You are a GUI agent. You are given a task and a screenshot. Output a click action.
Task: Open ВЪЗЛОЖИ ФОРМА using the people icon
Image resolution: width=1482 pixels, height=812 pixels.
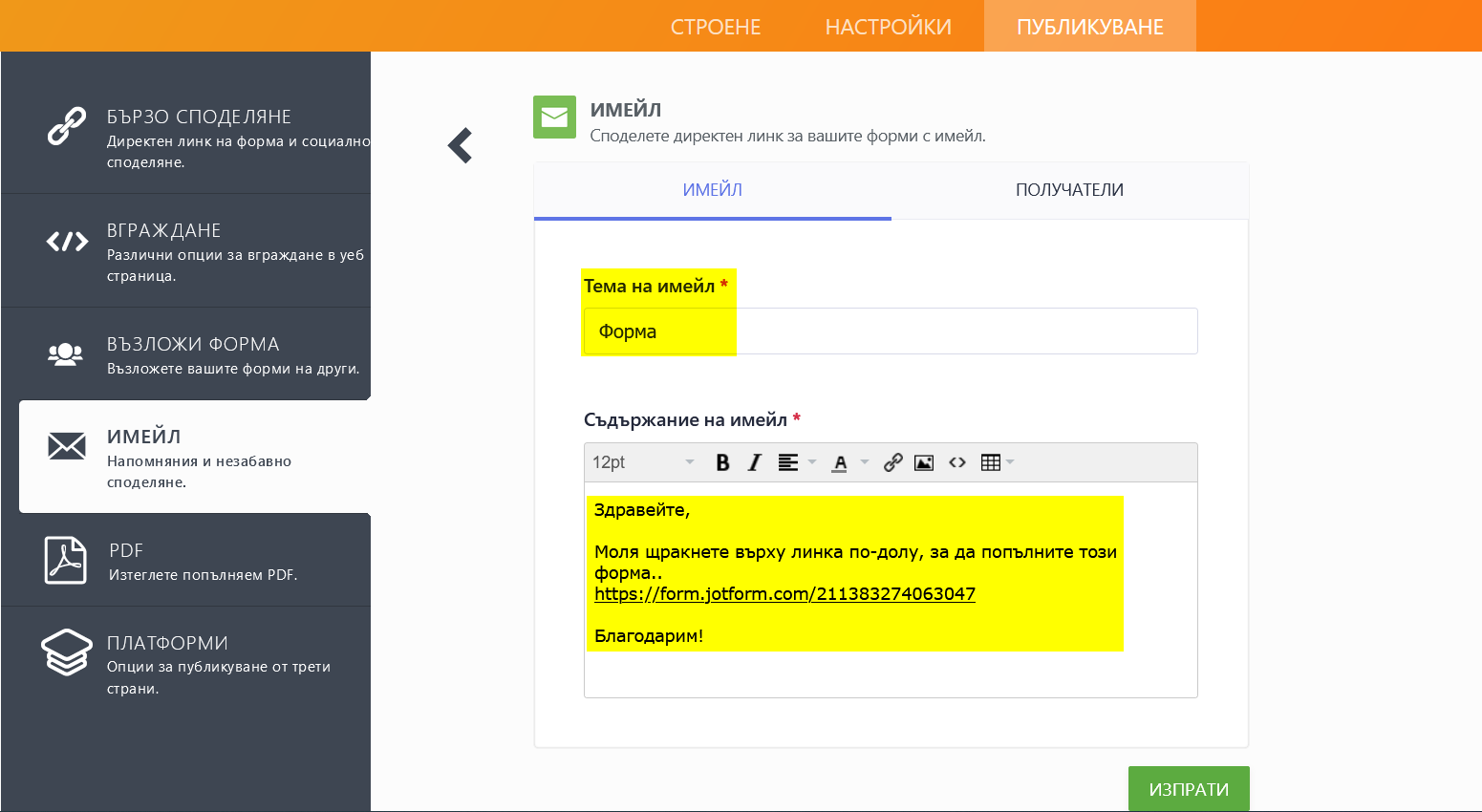[65, 353]
